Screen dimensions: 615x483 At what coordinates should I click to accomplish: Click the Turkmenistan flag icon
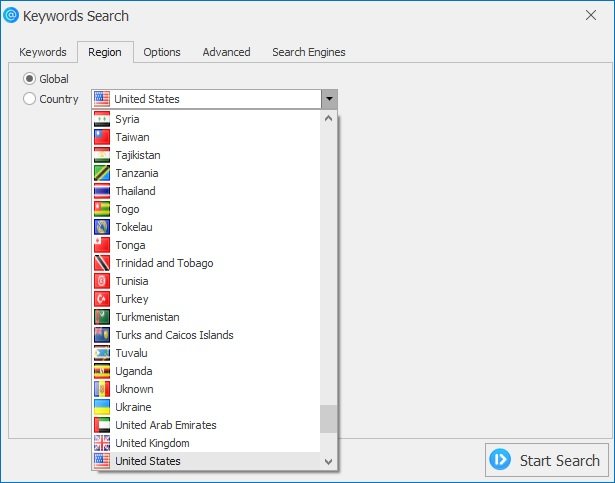point(102,317)
